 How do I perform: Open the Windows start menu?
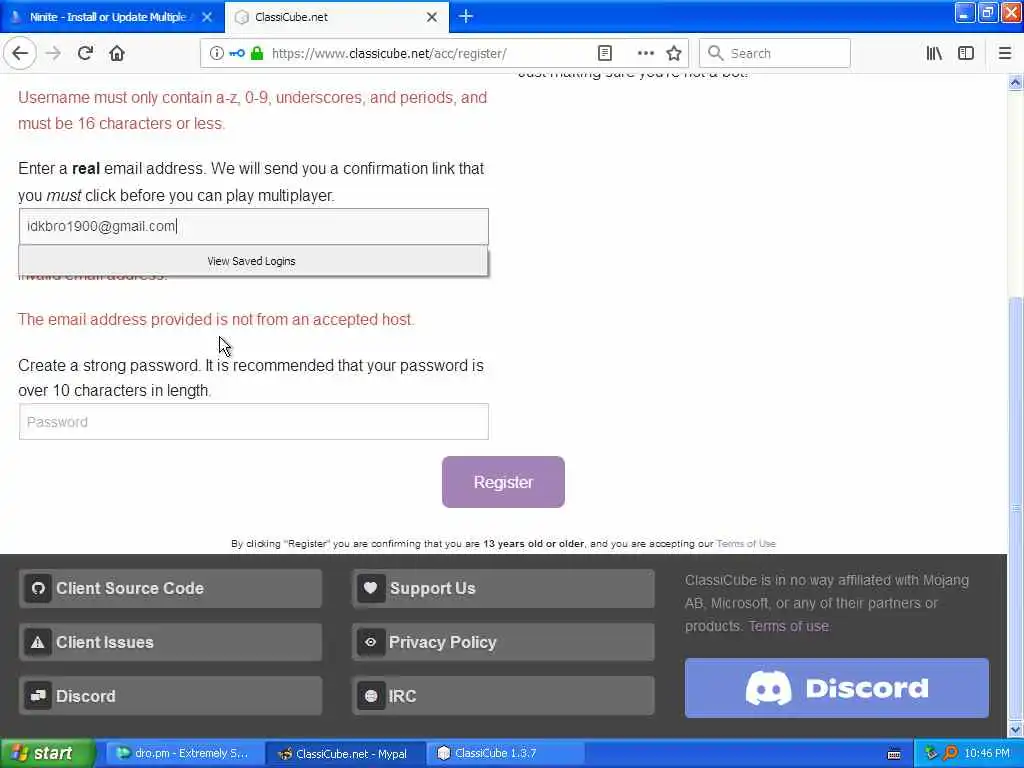coord(47,753)
